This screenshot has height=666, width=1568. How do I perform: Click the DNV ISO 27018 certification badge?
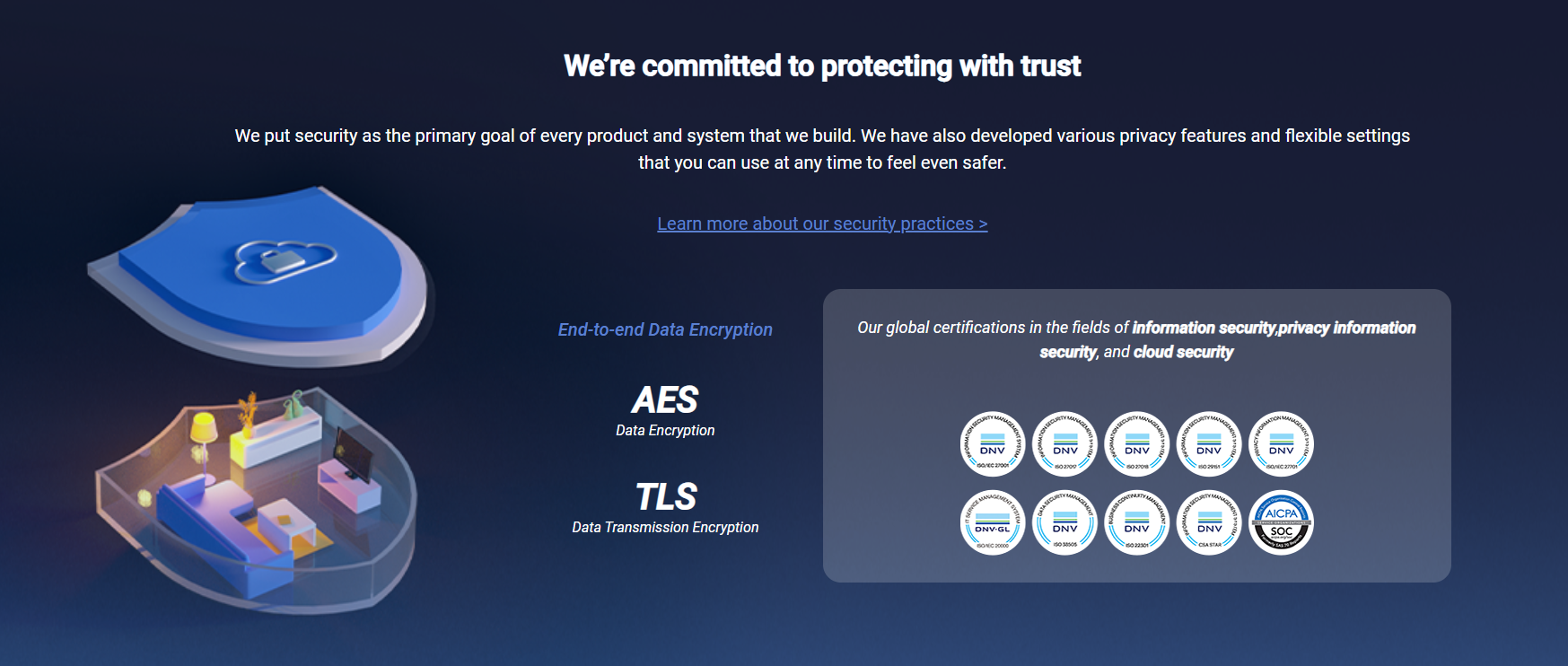click(1137, 443)
